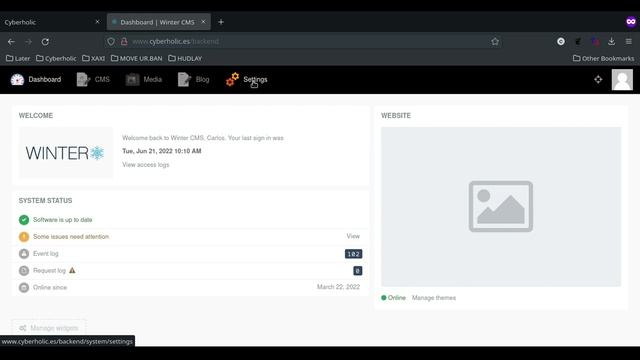This screenshot has height=360, width=640.
Task: Close the Dashboard Winter CMS tab
Action: coord(203,22)
